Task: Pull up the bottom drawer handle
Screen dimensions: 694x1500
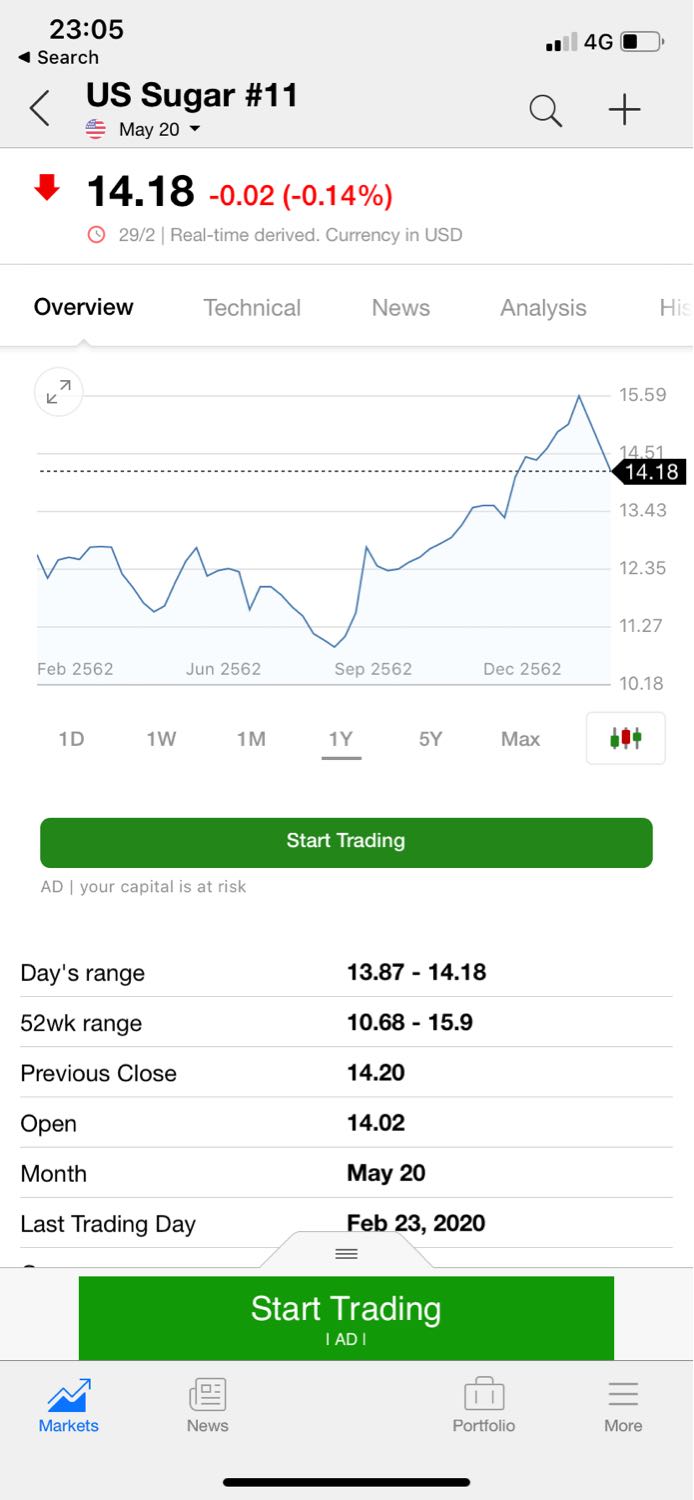Action: tap(346, 1253)
